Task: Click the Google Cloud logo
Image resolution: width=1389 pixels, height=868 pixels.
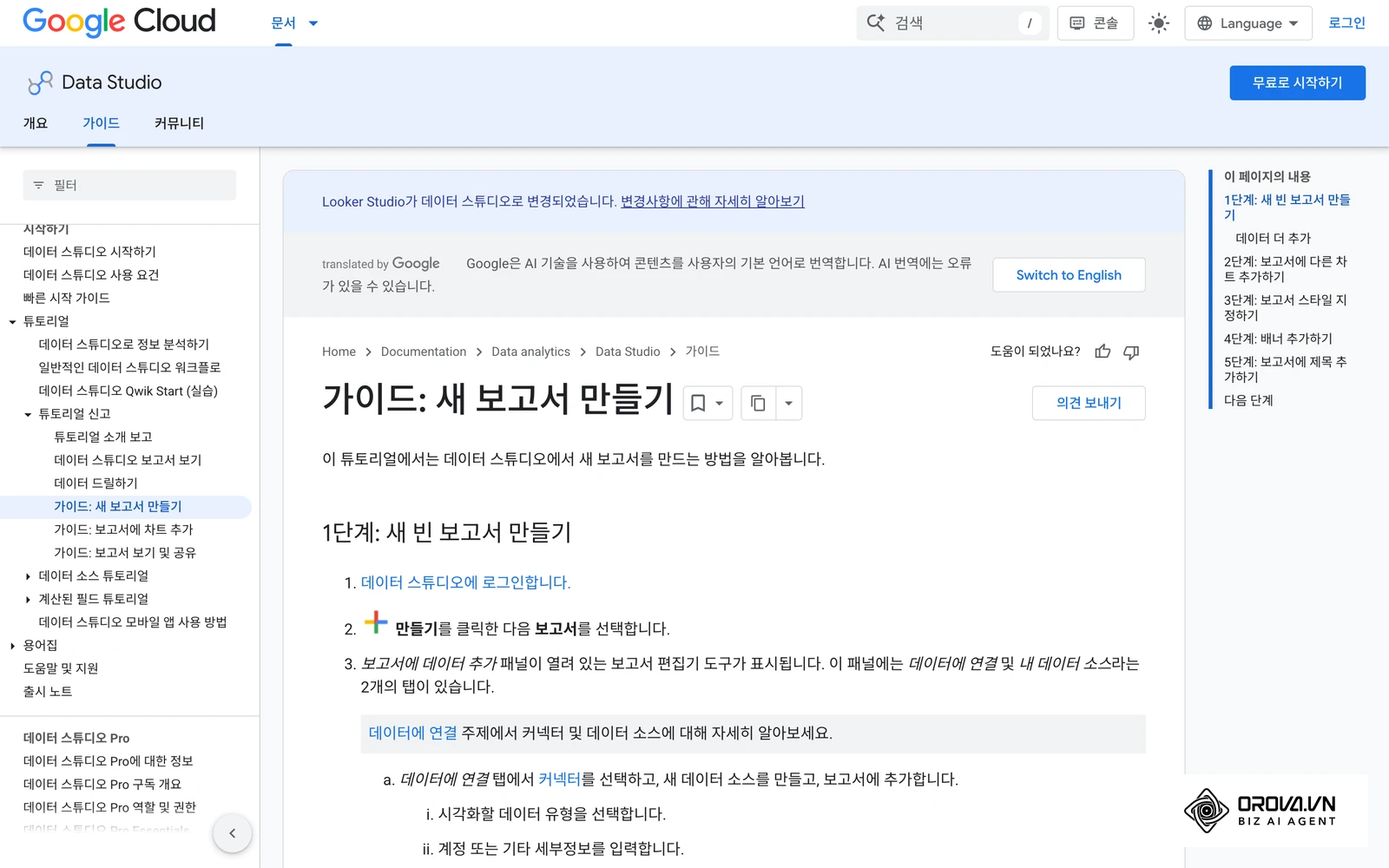Action: tap(119, 22)
